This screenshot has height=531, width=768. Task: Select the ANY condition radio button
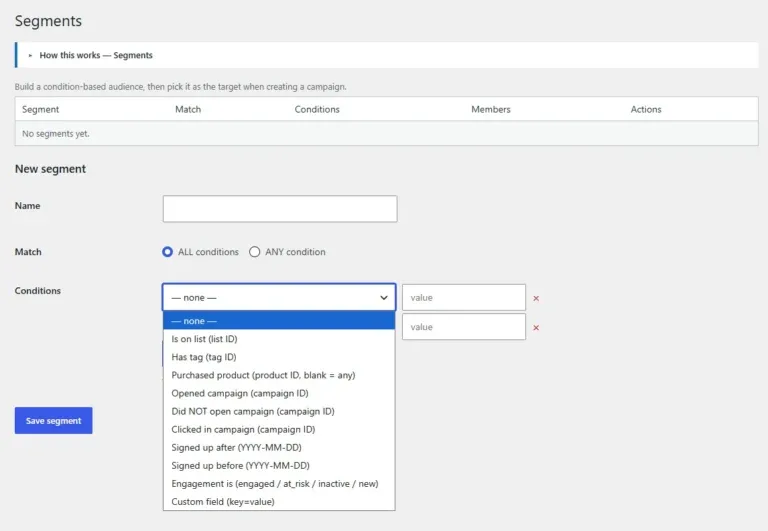tap(254, 252)
